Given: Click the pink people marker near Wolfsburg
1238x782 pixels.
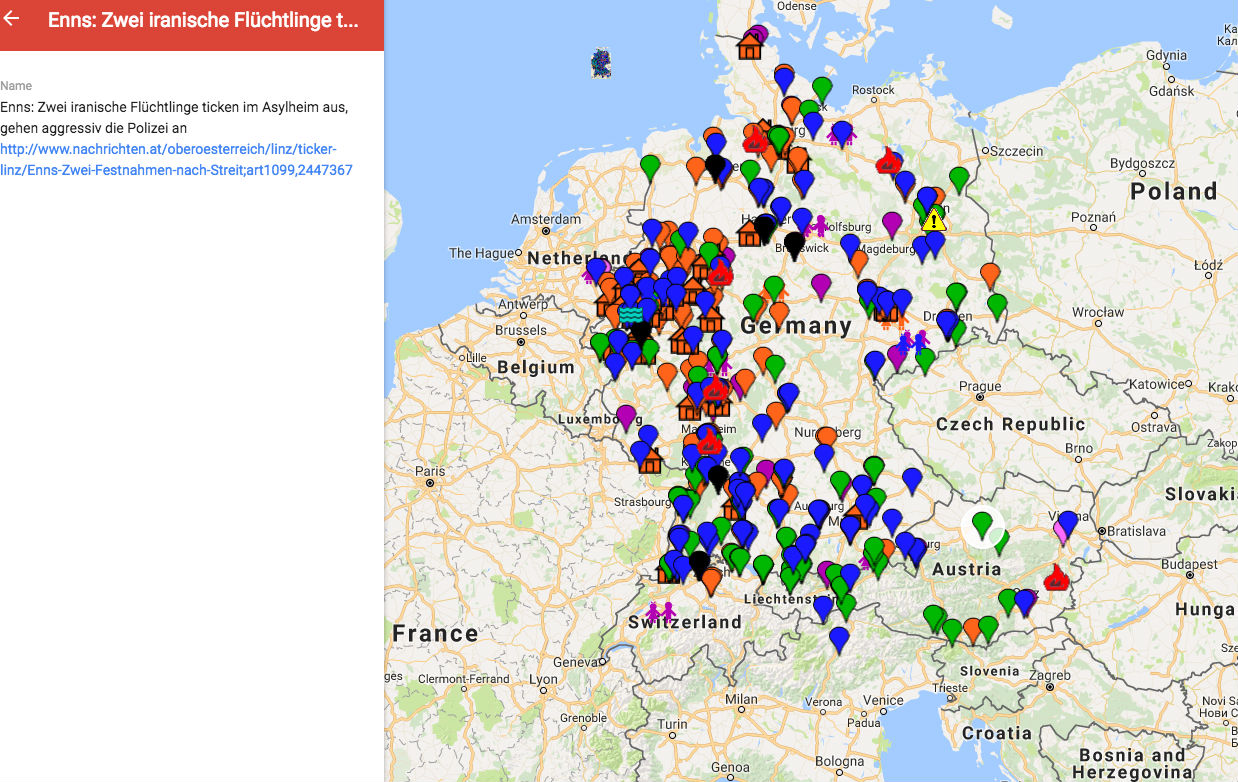Looking at the screenshot, I should coord(821,226).
